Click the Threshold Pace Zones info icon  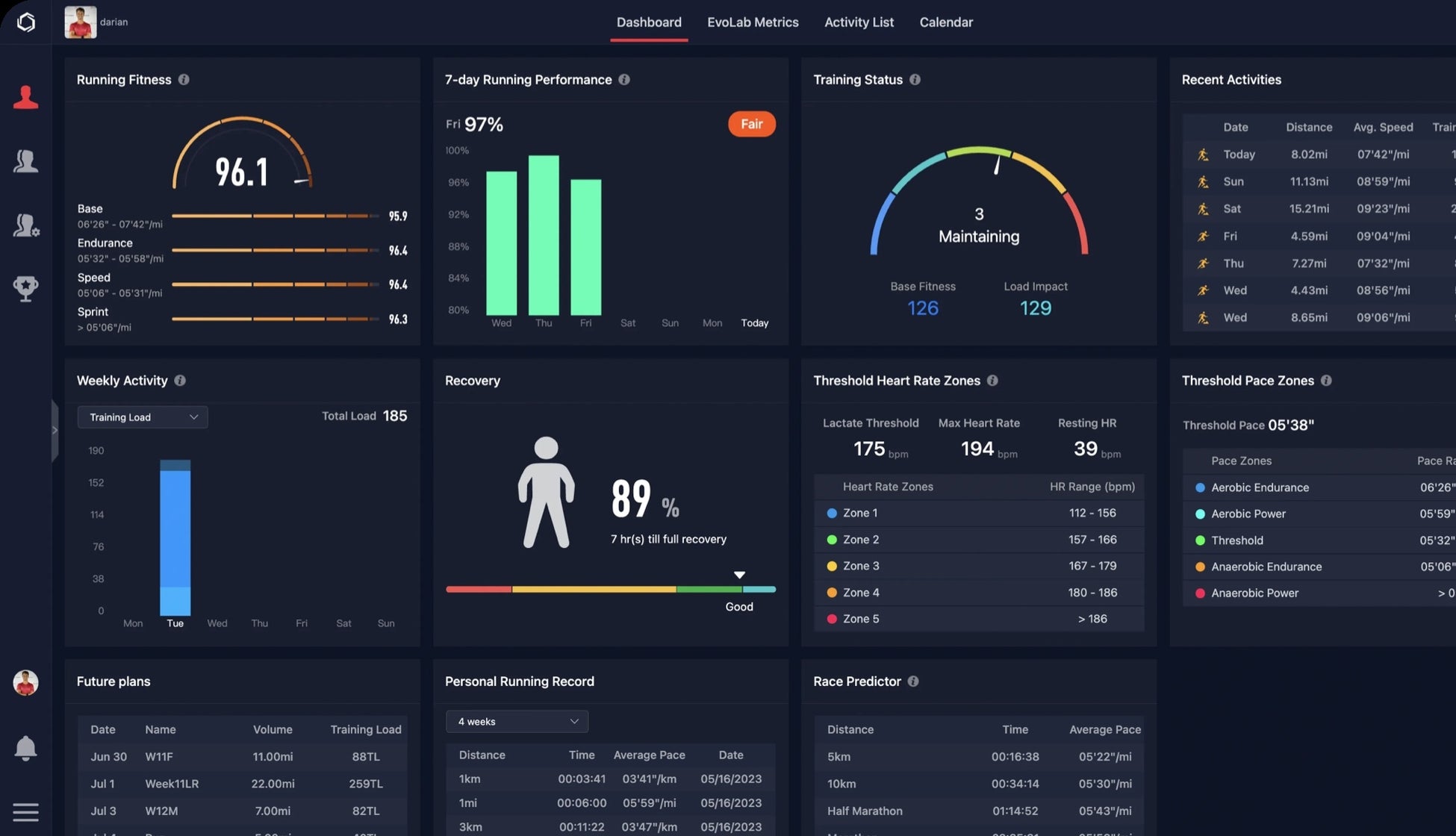point(1326,381)
